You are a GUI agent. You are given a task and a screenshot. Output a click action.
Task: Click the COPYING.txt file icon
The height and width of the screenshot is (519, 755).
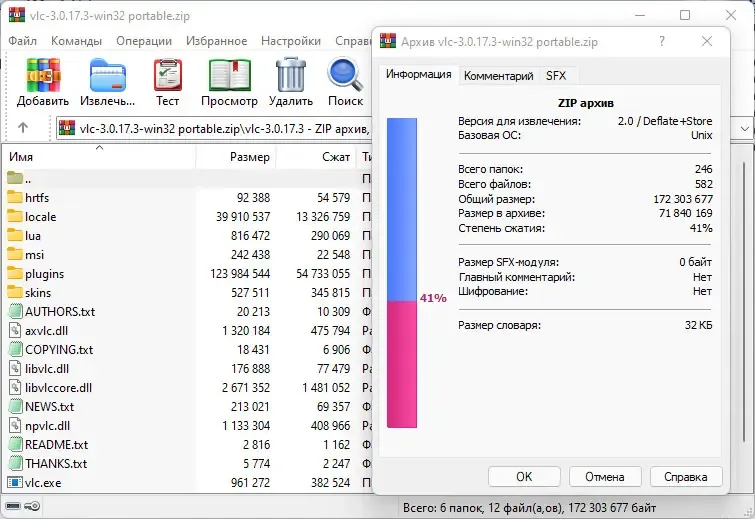click(15, 350)
